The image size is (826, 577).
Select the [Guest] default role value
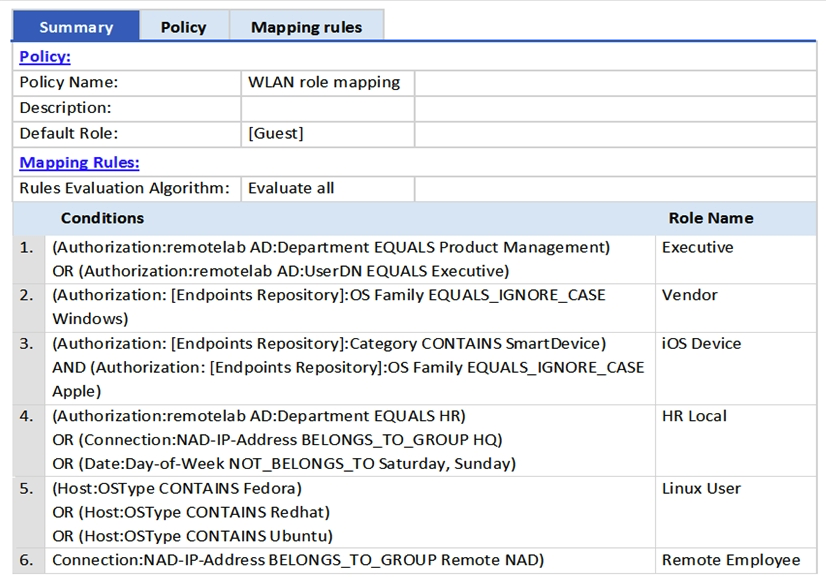point(276,133)
